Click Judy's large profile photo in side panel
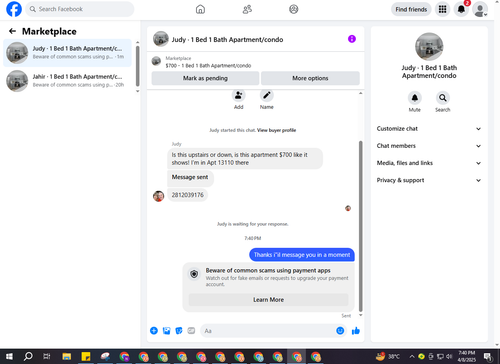Viewport: 500px width, 364px height. (x=429, y=47)
